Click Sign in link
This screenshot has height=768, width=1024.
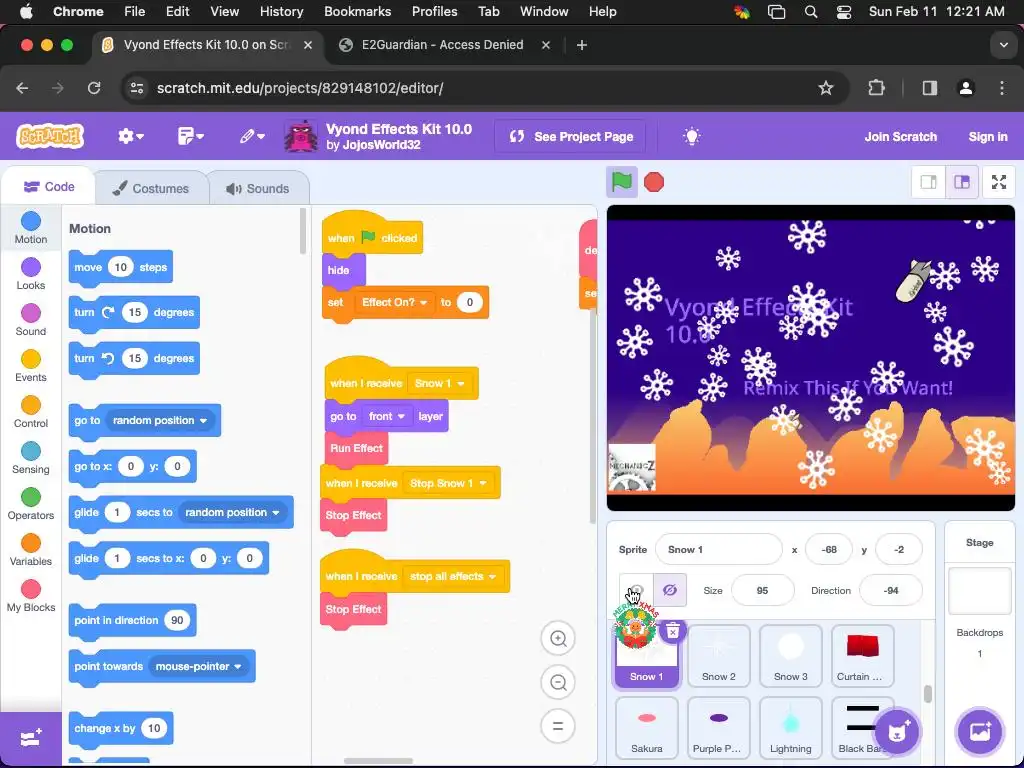[987, 136]
